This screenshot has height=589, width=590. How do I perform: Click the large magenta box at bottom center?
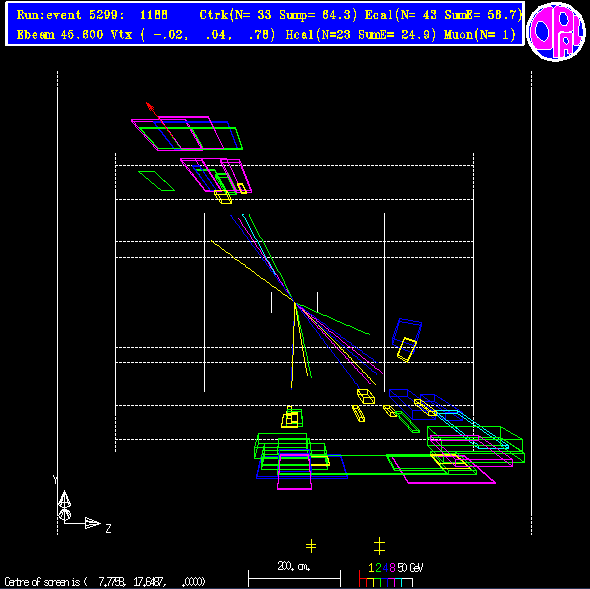coord(294,472)
